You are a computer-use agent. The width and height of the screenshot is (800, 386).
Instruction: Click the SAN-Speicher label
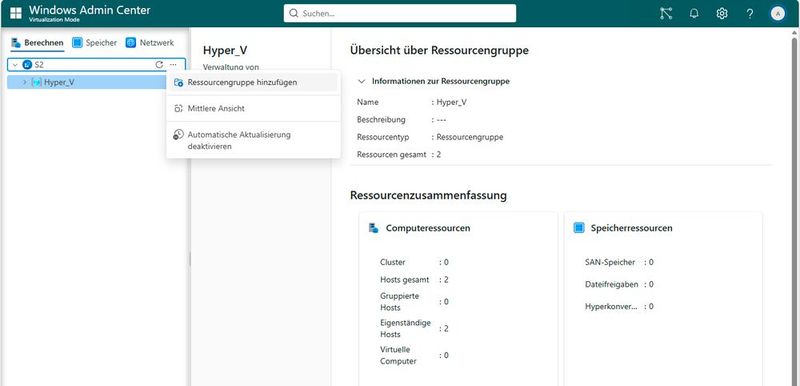tap(610, 262)
